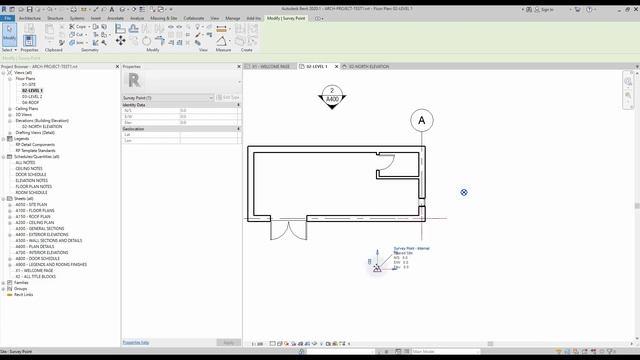Screen dimensions: 640x360
Task: Open the Structure ribbon tab
Action: pos(55,18)
